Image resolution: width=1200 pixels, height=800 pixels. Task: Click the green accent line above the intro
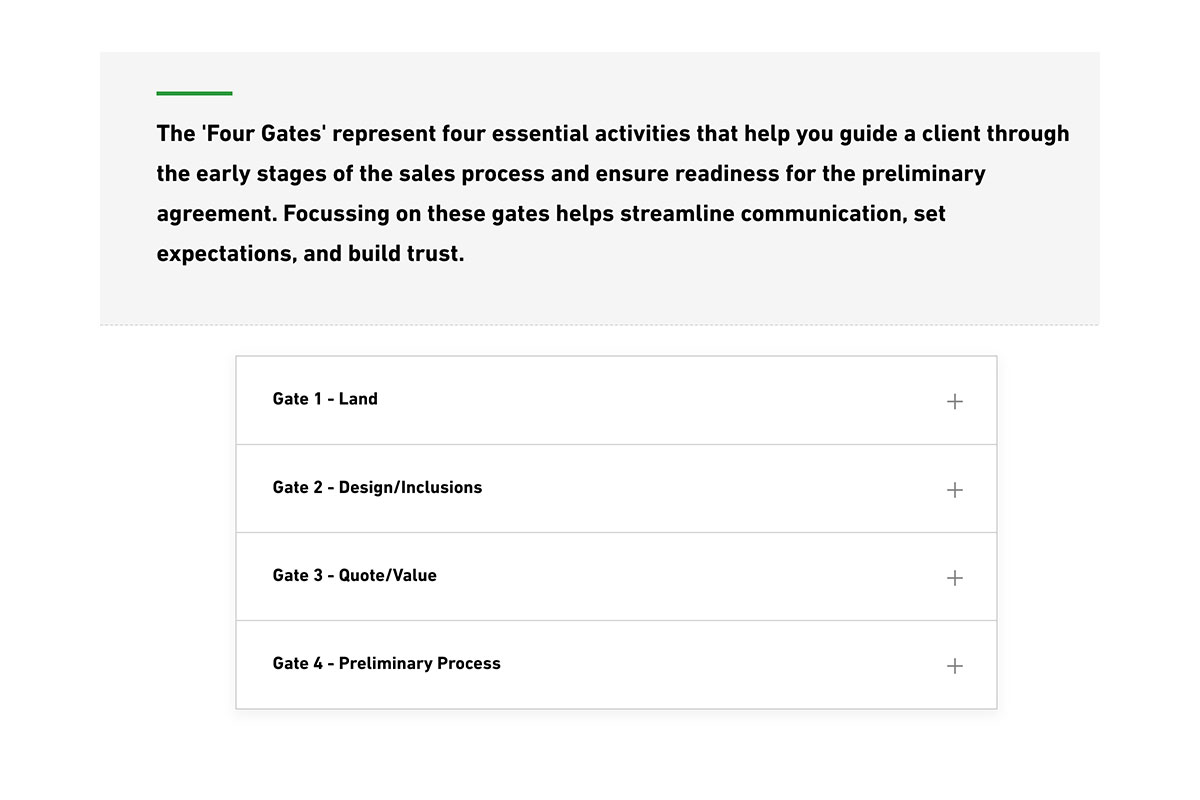194,93
